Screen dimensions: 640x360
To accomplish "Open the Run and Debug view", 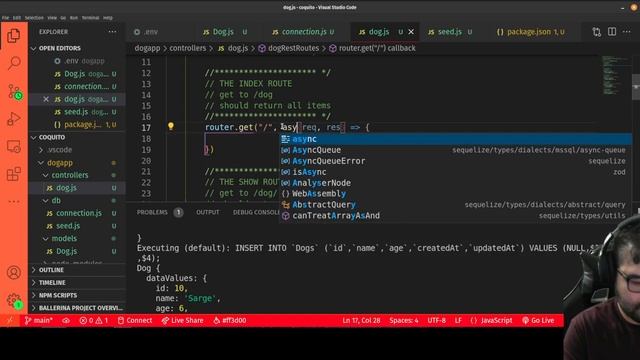I will pos(13,119).
